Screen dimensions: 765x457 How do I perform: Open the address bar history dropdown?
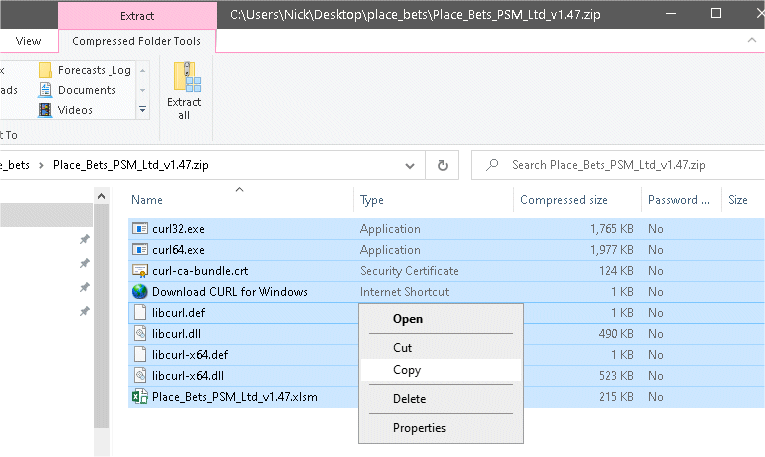[410, 165]
